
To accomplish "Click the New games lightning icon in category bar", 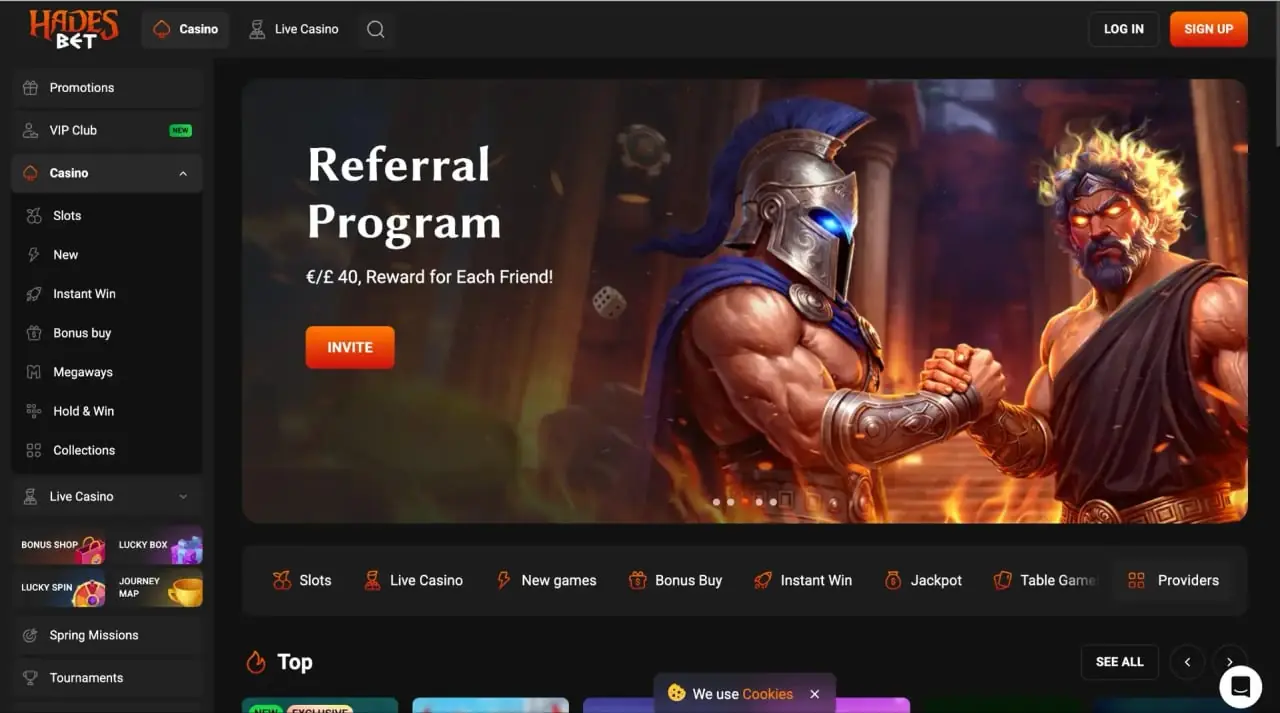I will coord(503,580).
